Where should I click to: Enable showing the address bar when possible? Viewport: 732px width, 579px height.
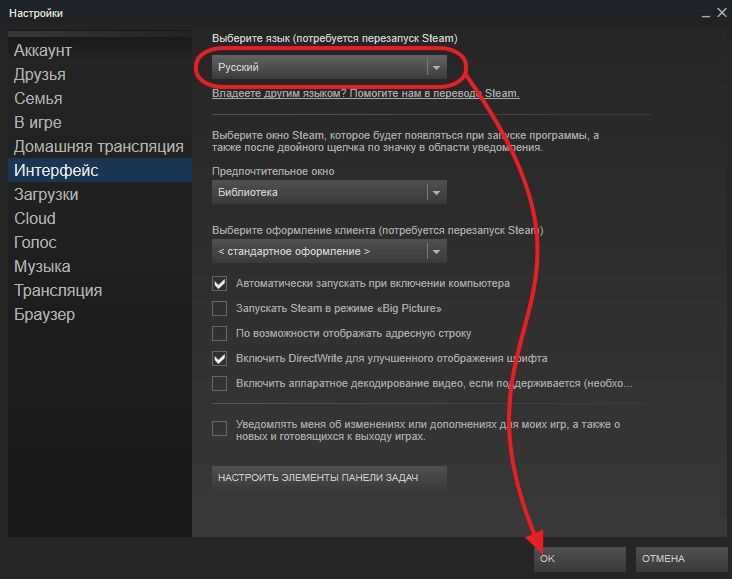coord(219,333)
